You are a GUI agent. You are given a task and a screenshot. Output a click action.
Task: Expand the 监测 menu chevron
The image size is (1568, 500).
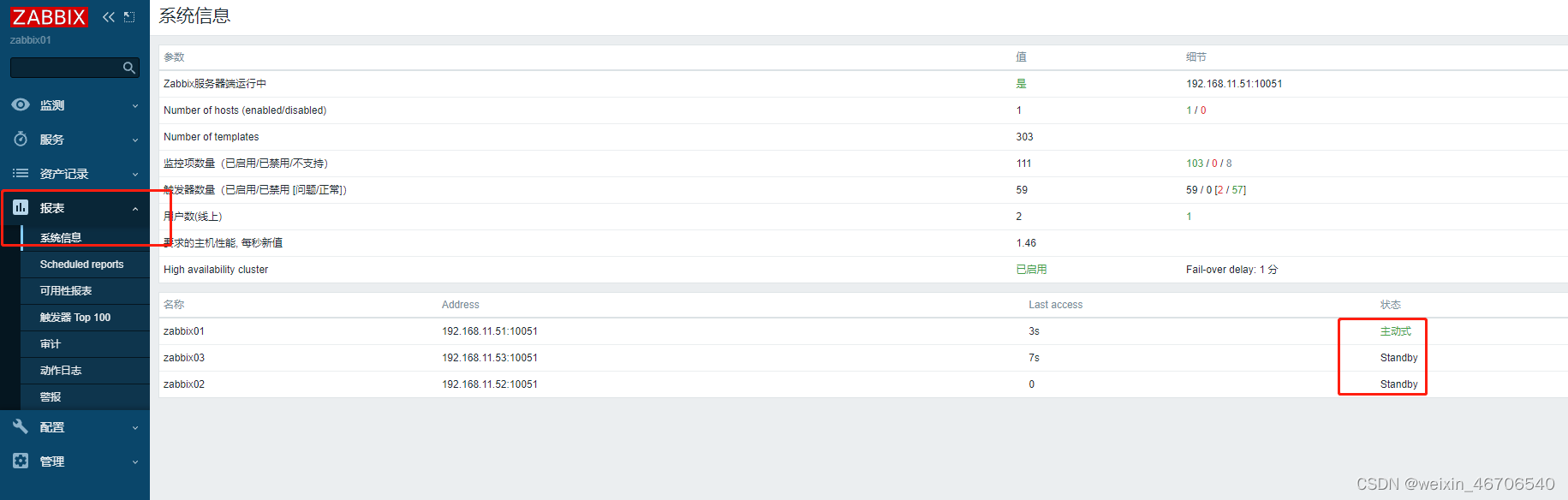point(135,106)
